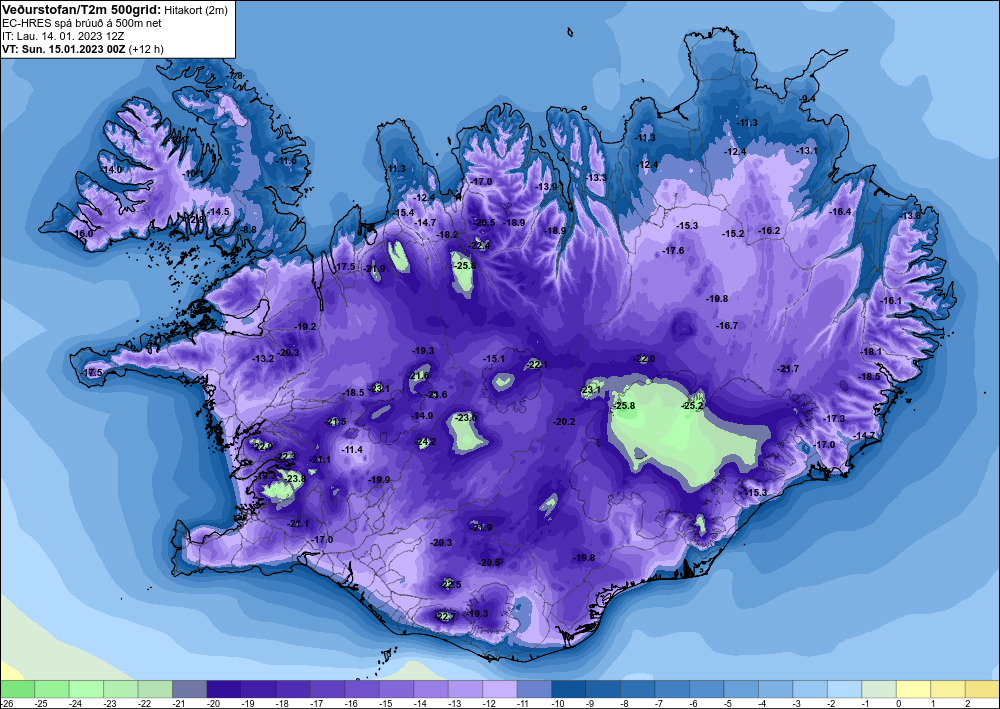Click the legend swatch between -14 and -13
Image resolution: width=1000 pixels, height=709 pixels.
[430, 689]
